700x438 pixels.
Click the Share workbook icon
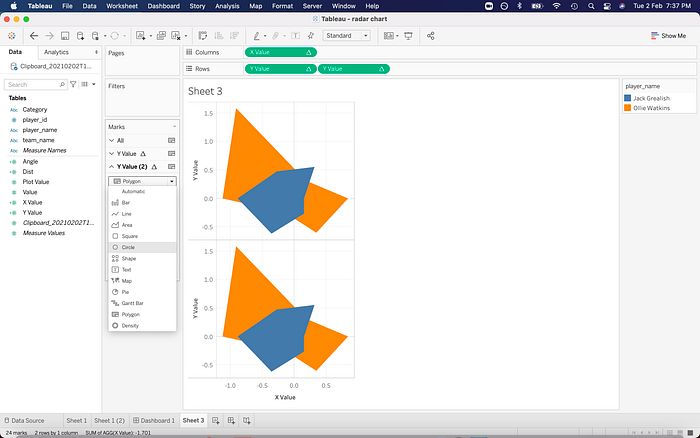[x=430, y=36]
